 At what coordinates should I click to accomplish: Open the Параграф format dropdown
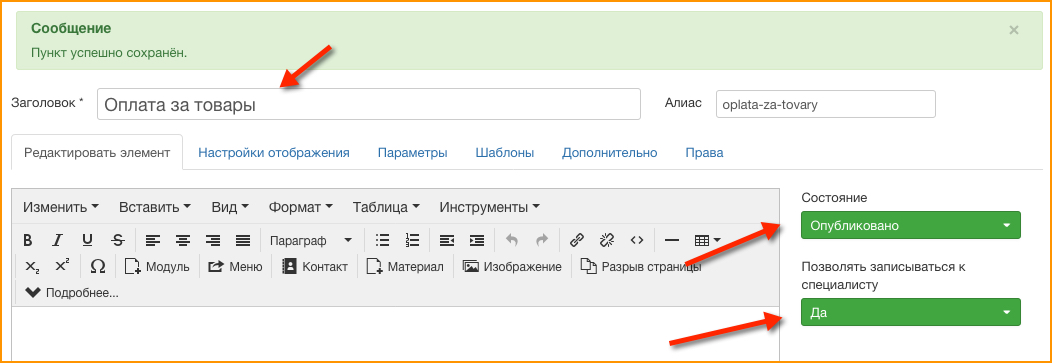[x=310, y=240]
